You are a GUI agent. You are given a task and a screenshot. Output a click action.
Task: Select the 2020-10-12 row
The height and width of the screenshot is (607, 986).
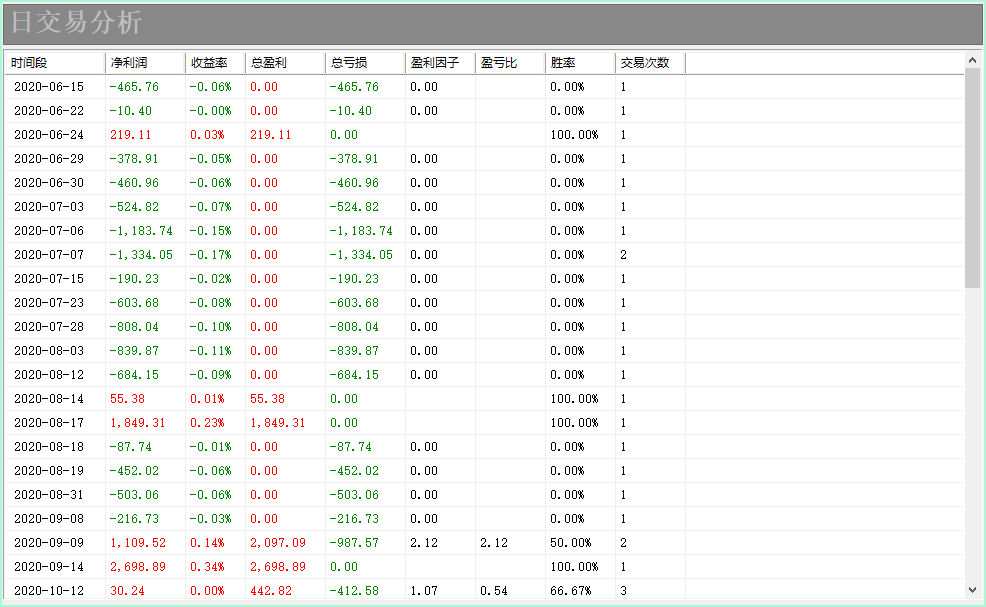pyautogui.click(x=484, y=590)
